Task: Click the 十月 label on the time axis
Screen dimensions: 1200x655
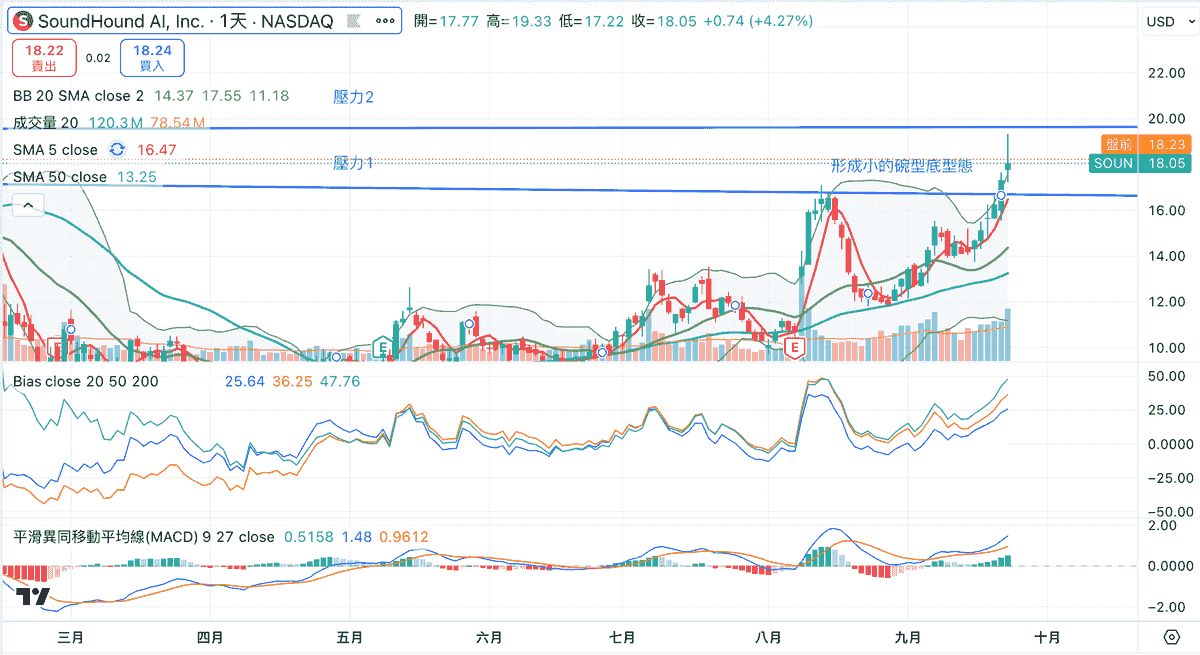Action: (x=1047, y=636)
